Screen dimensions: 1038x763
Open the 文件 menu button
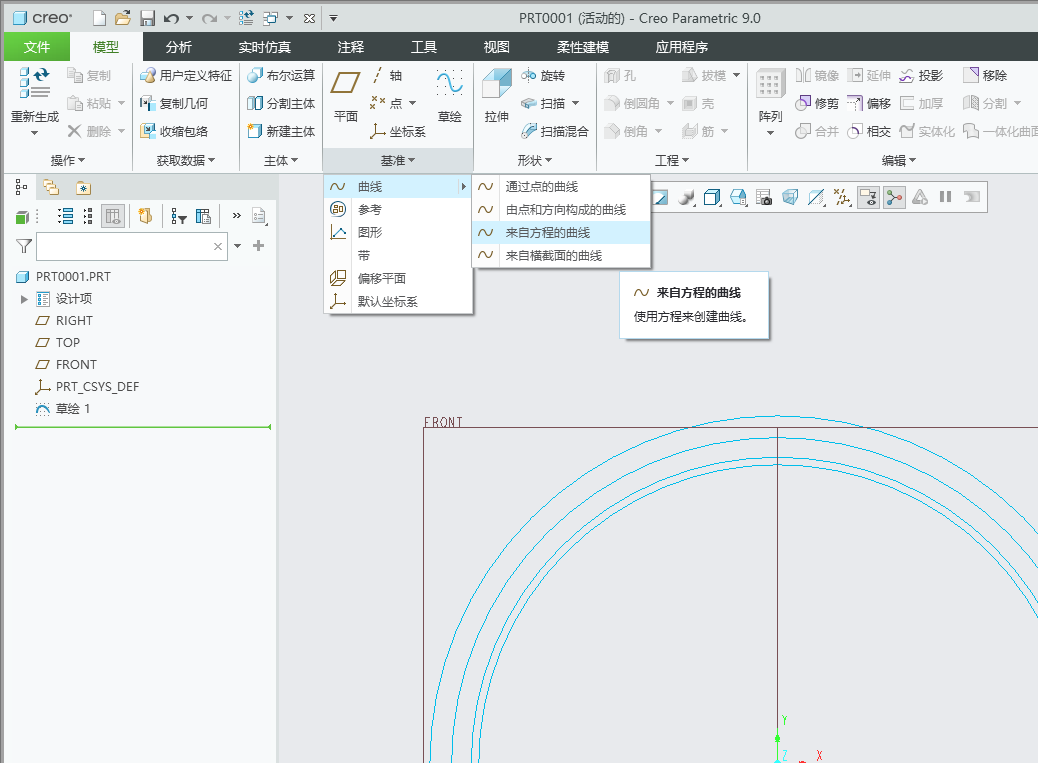pyautogui.click(x=36, y=47)
